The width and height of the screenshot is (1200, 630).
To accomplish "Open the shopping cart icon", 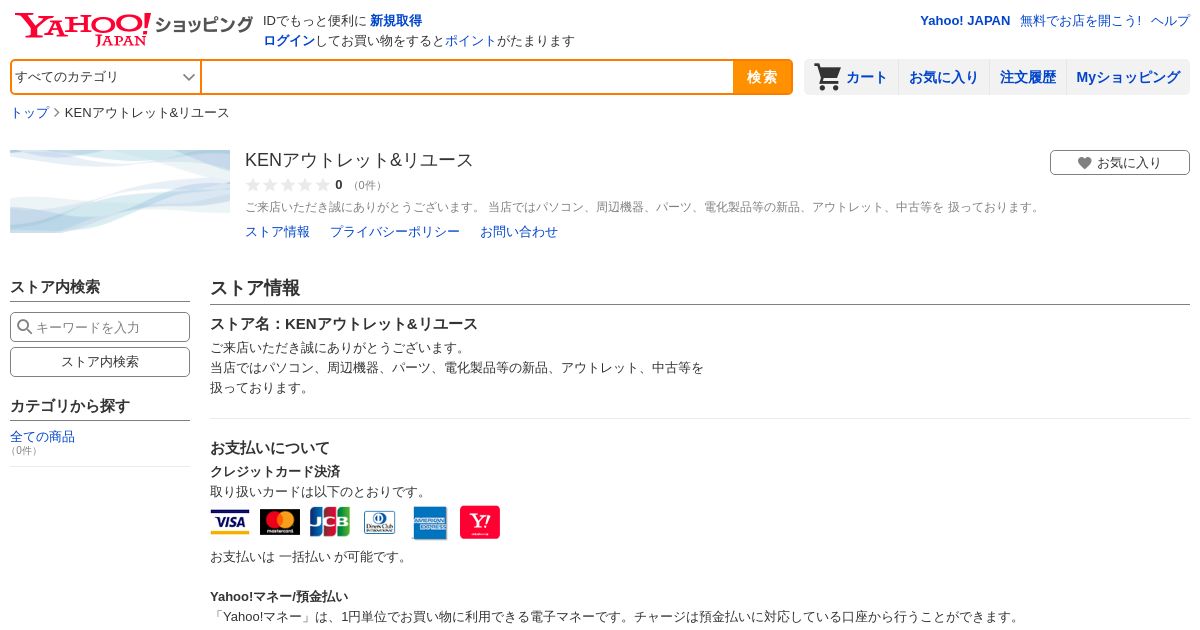I will coord(827,77).
